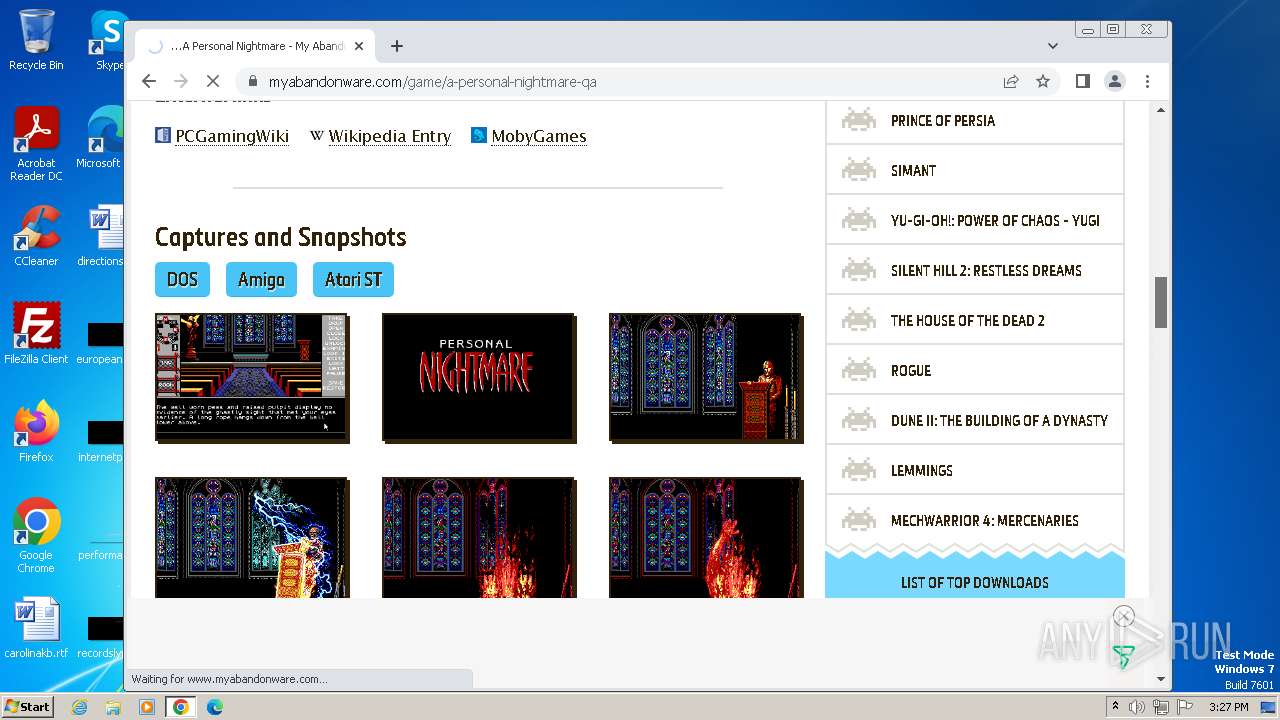
Task: Open Windows Media Player from the taskbar
Action: 147,707
